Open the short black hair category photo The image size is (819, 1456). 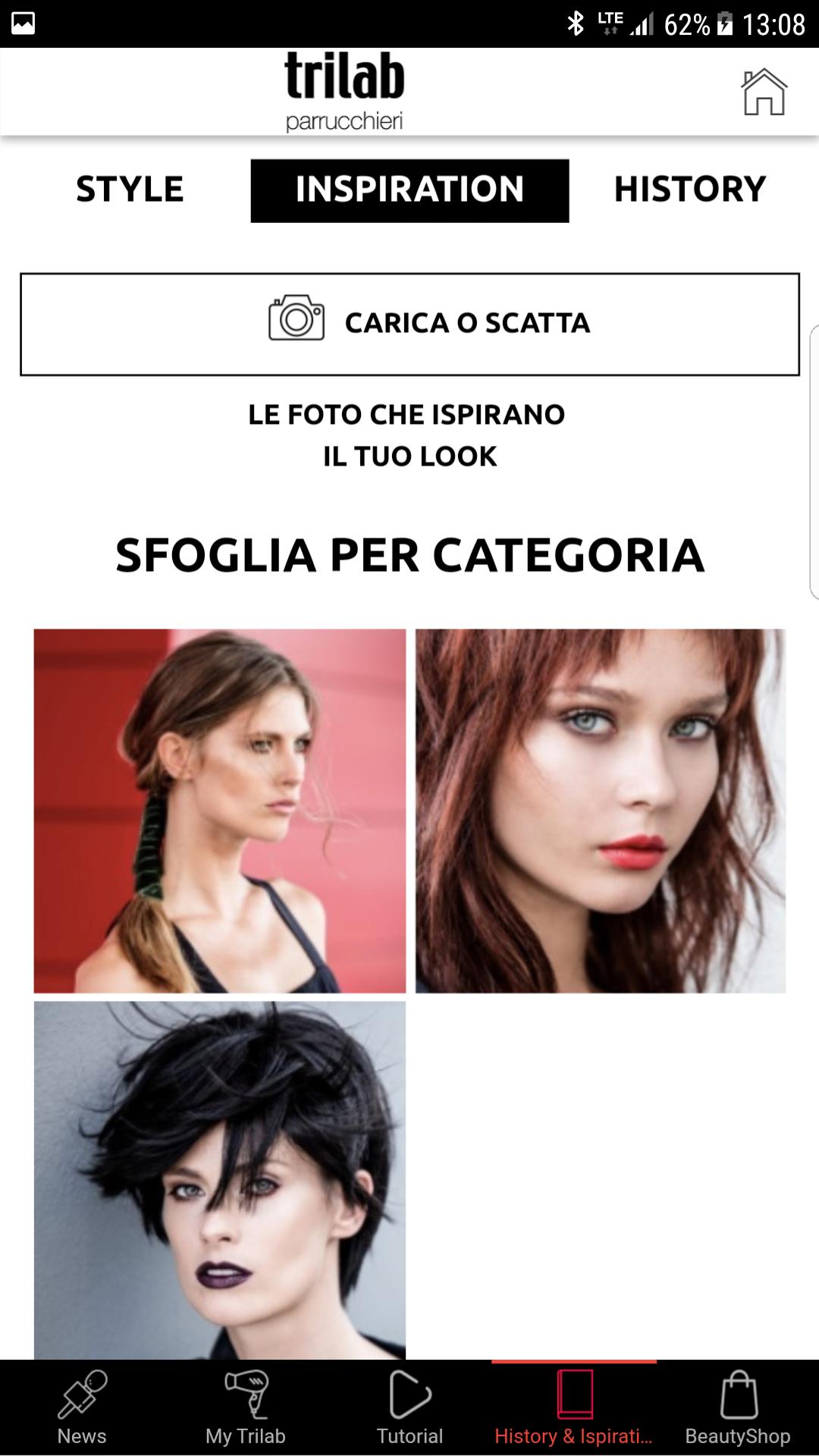click(x=220, y=1180)
